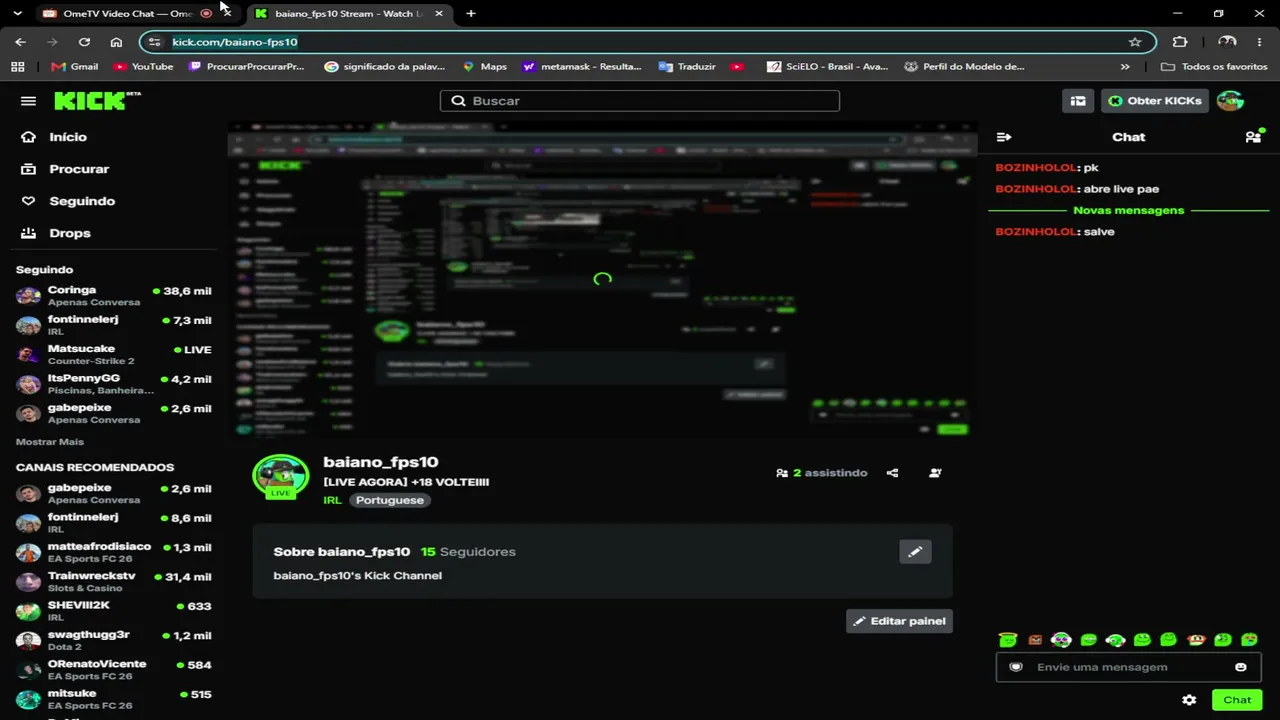The height and width of the screenshot is (720, 1280).
Task: Send message with the green Chat button
Action: [x=1237, y=700]
